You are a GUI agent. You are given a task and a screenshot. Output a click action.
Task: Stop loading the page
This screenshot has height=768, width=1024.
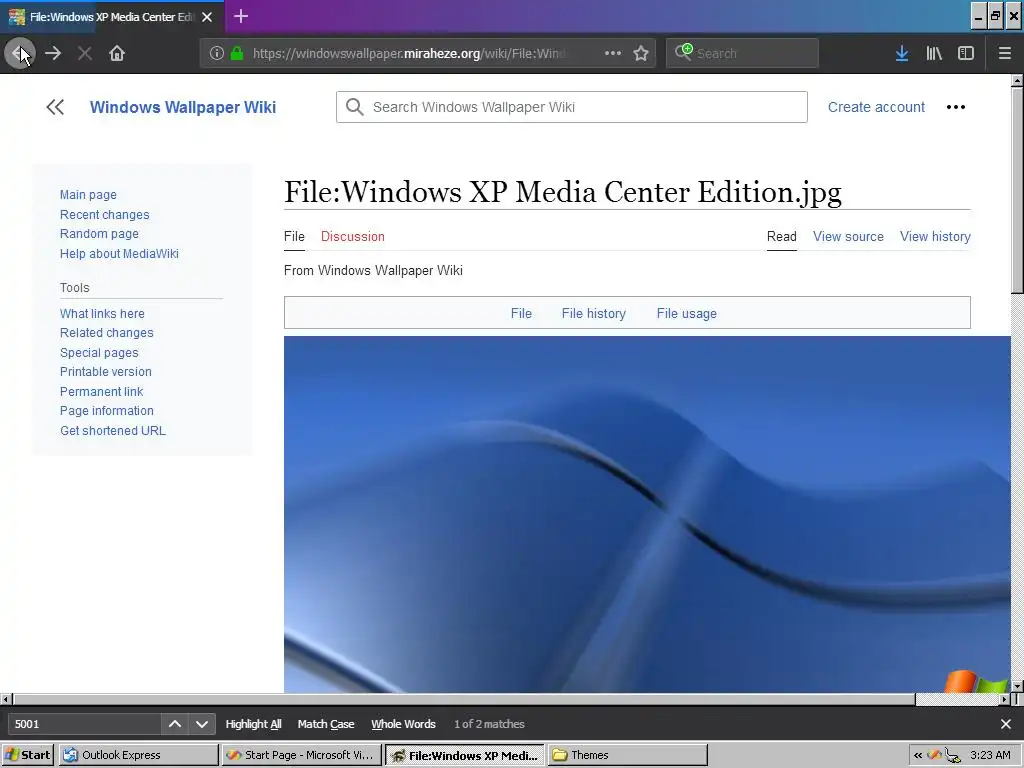[x=84, y=53]
